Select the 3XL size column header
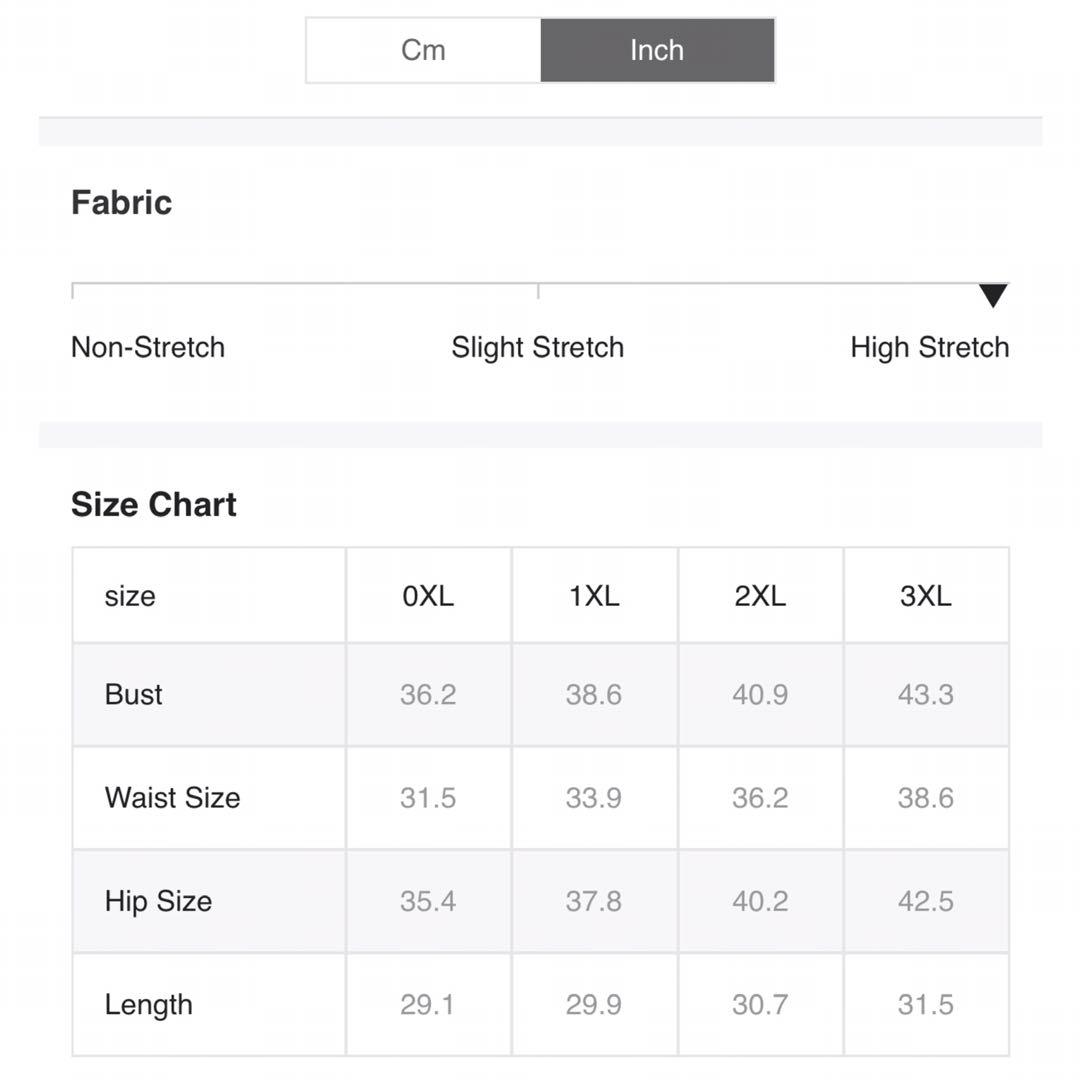The height and width of the screenshot is (1080, 1080). [x=926, y=596]
